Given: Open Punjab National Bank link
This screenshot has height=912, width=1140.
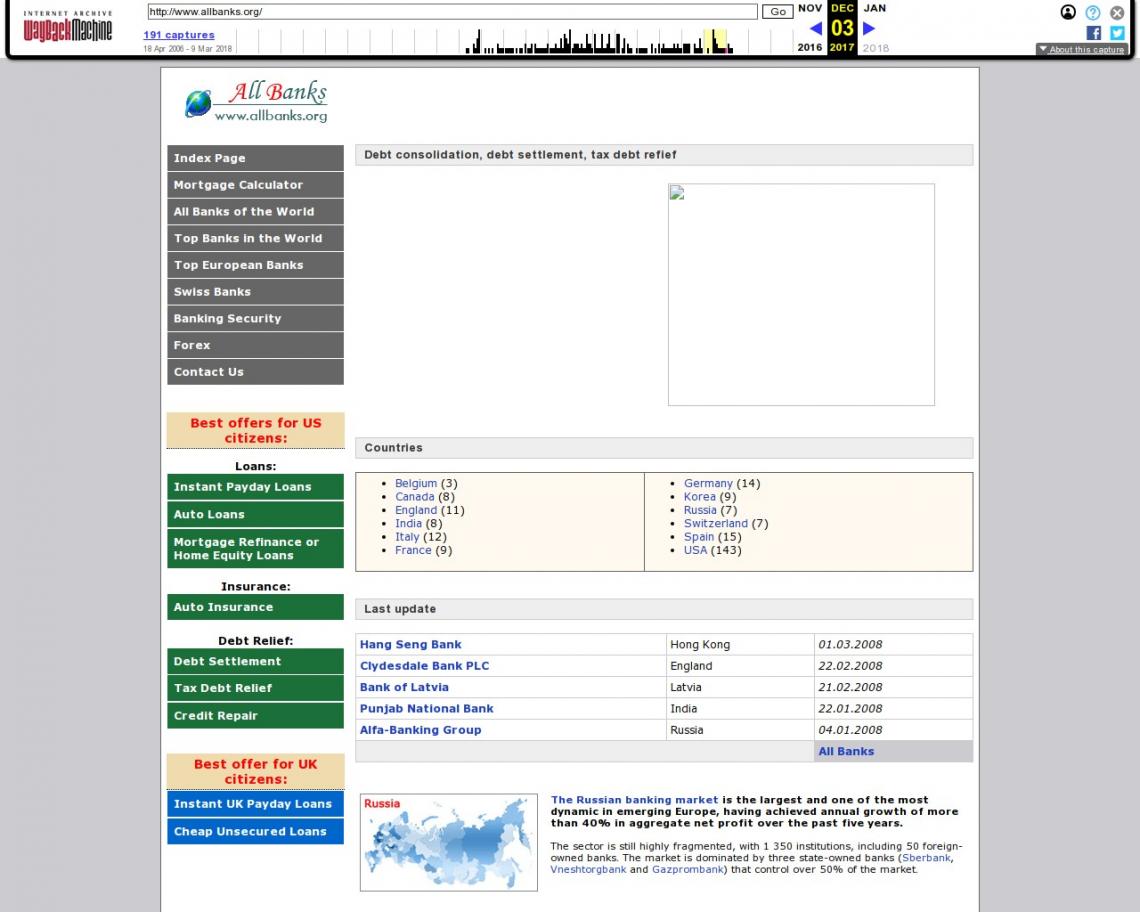Looking at the screenshot, I should (x=427, y=709).
